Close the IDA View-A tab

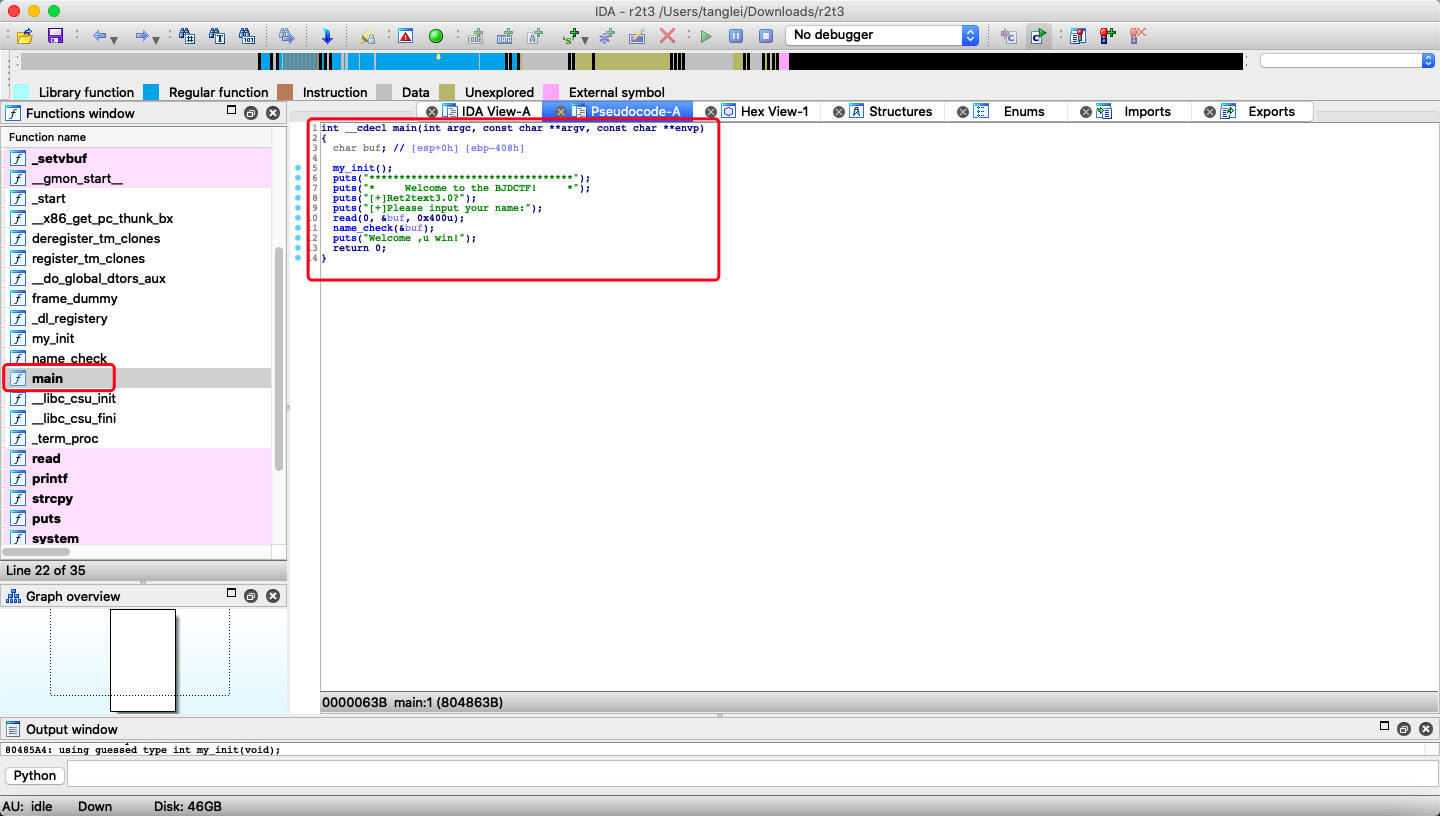tap(432, 112)
